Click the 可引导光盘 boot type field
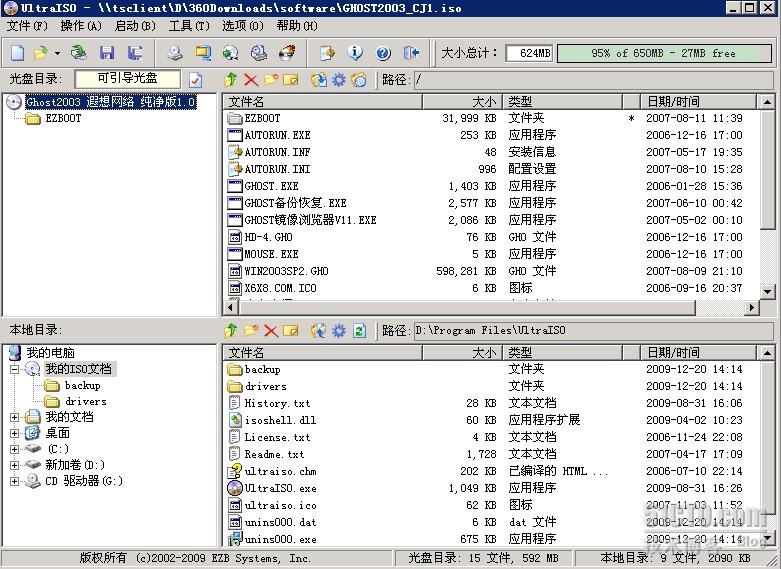This screenshot has width=781, height=569. (x=128, y=79)
